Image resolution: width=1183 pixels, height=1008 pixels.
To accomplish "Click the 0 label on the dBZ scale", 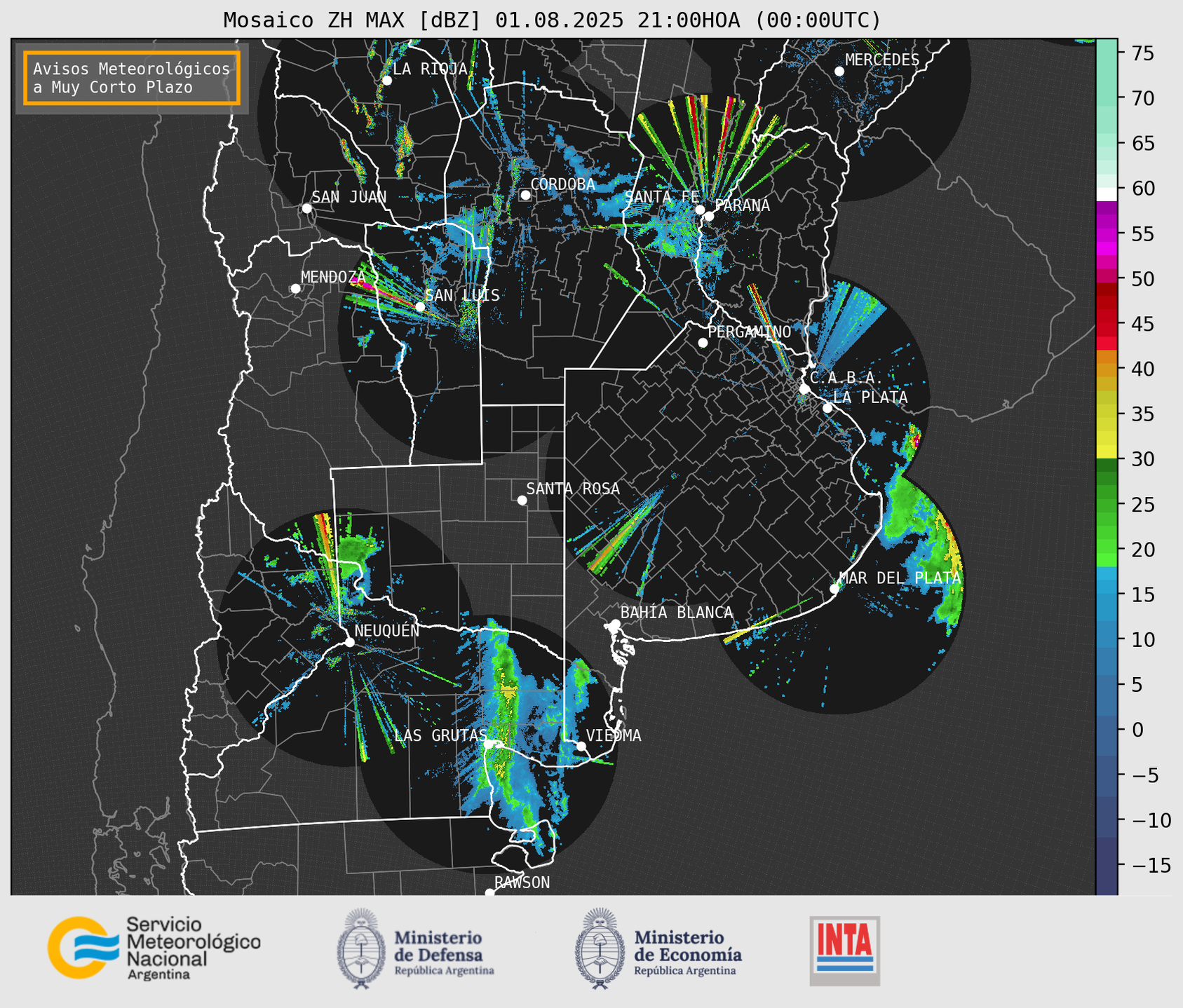I will tap(1137, 730).
